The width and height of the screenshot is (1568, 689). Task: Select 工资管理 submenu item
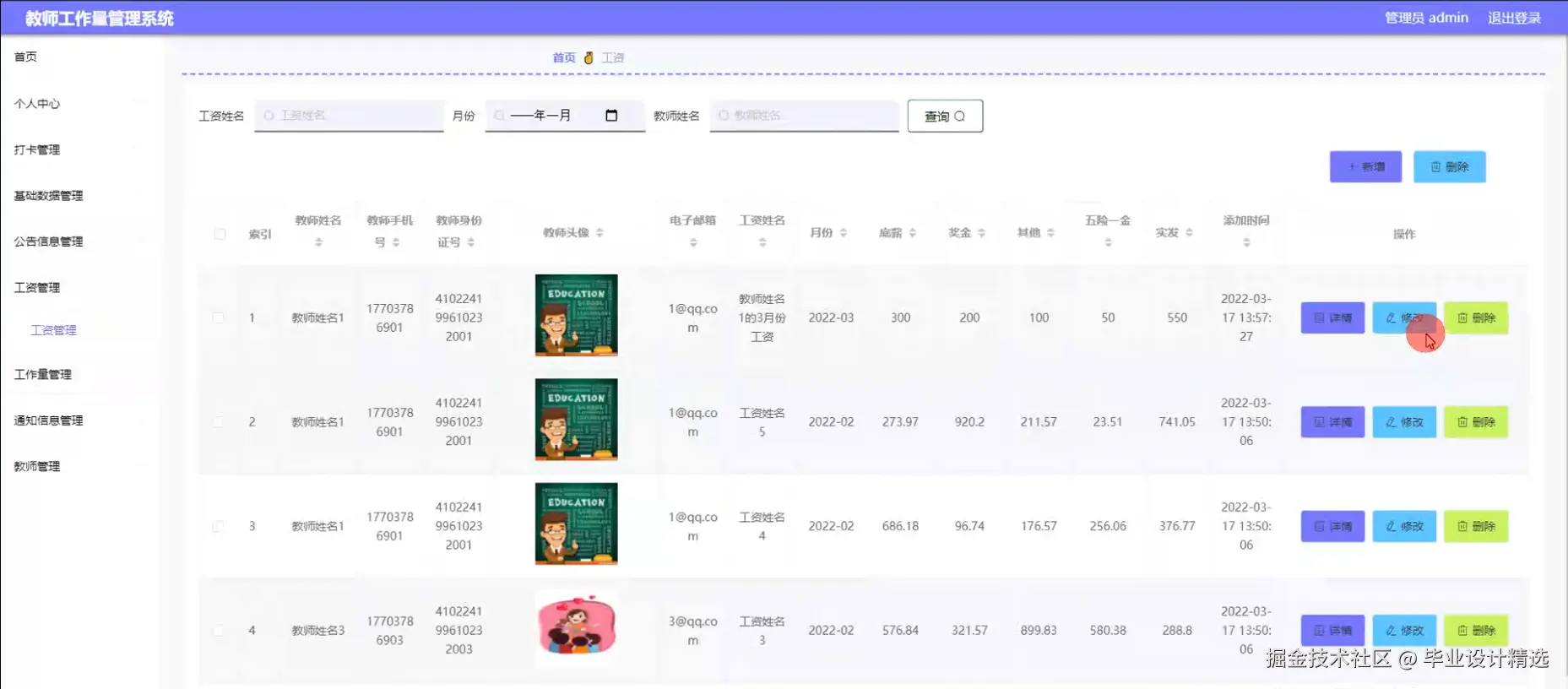point(54,330)
